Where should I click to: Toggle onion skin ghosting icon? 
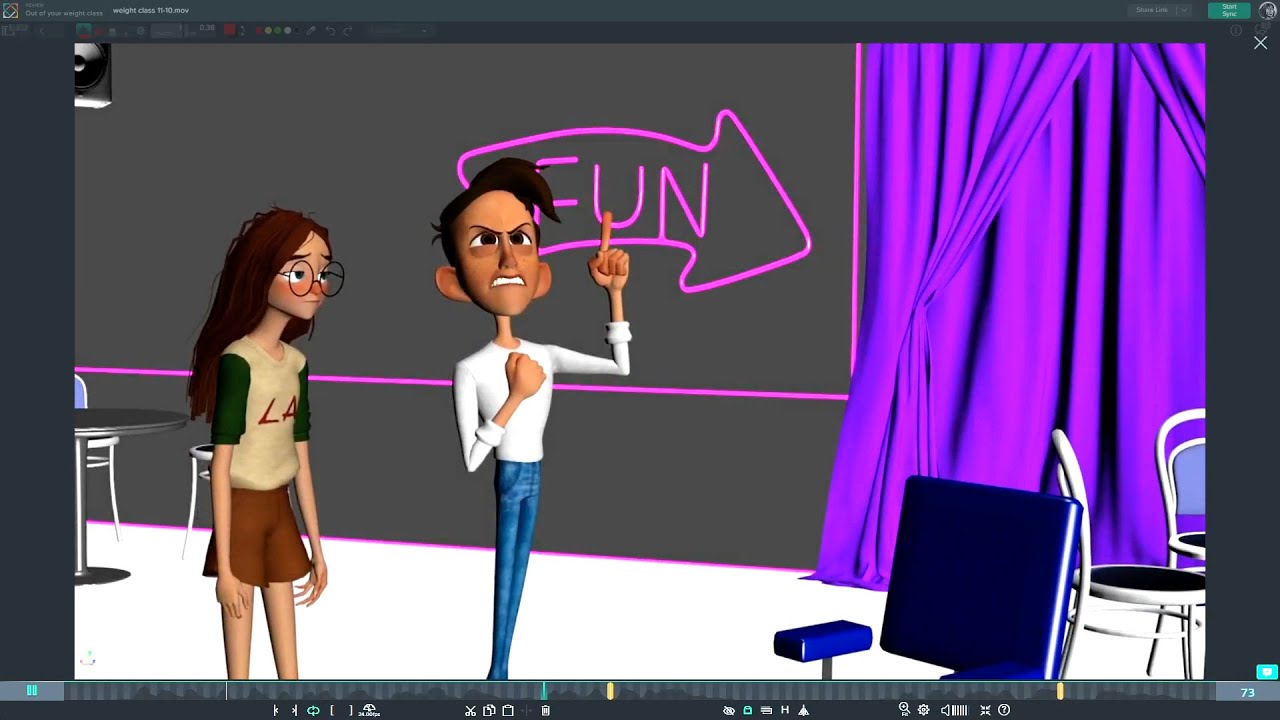(803, 710)
